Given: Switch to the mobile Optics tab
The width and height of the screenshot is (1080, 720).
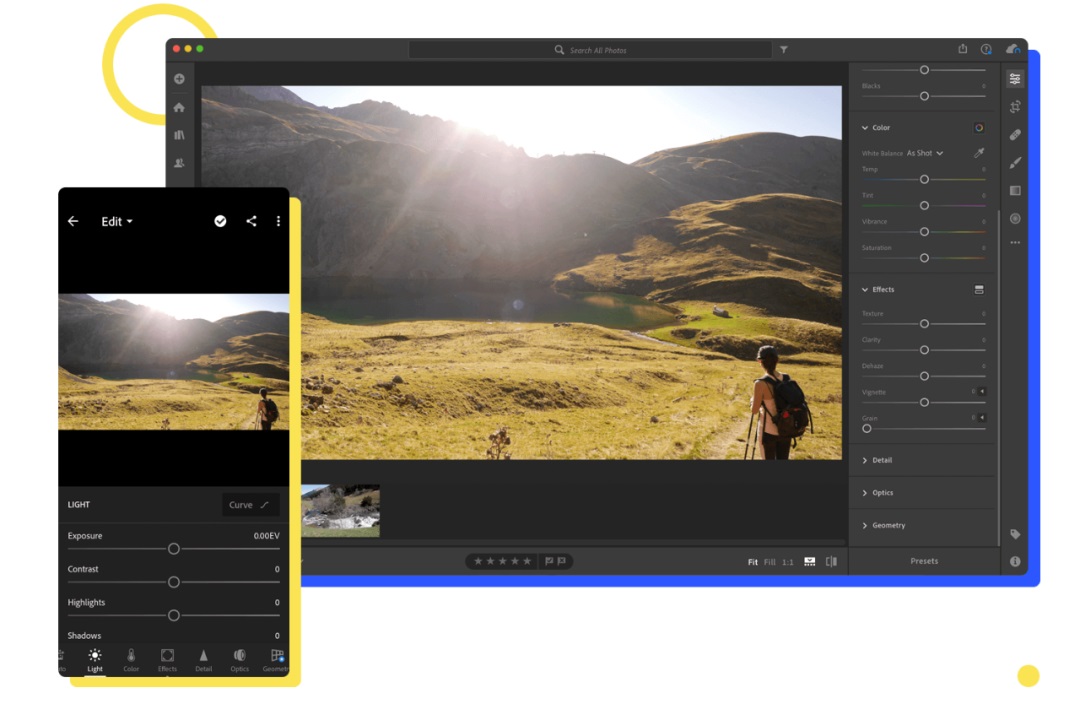Looking at the screenshot, I should click(x=240, y=660).
